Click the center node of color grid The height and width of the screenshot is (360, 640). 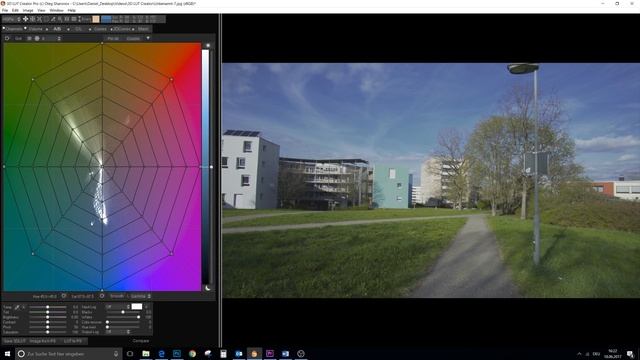102,167
